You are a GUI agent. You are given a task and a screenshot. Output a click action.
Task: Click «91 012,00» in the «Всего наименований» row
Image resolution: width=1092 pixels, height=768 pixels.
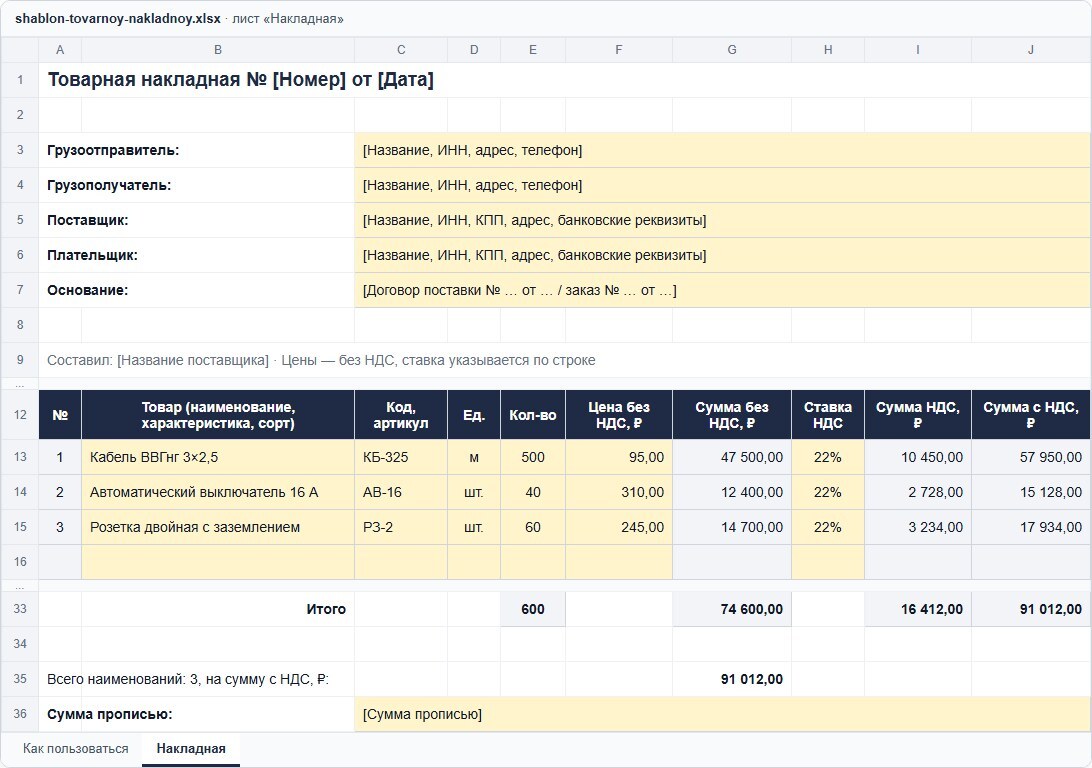(732, 679)
